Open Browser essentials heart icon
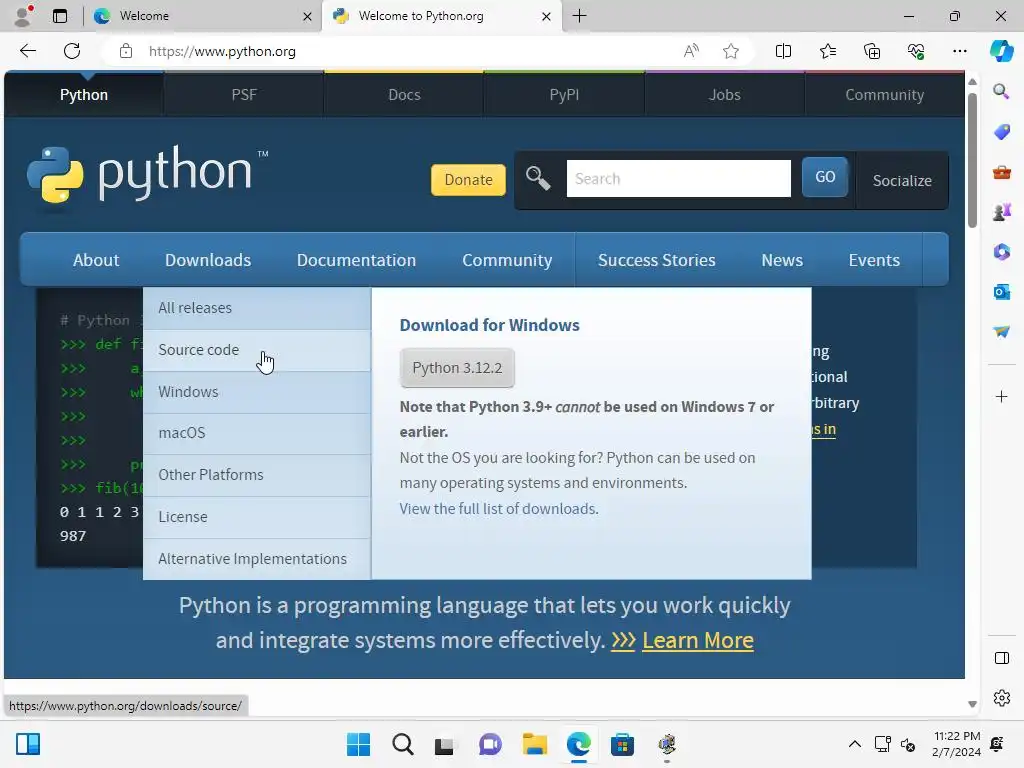 coord(916,51)
